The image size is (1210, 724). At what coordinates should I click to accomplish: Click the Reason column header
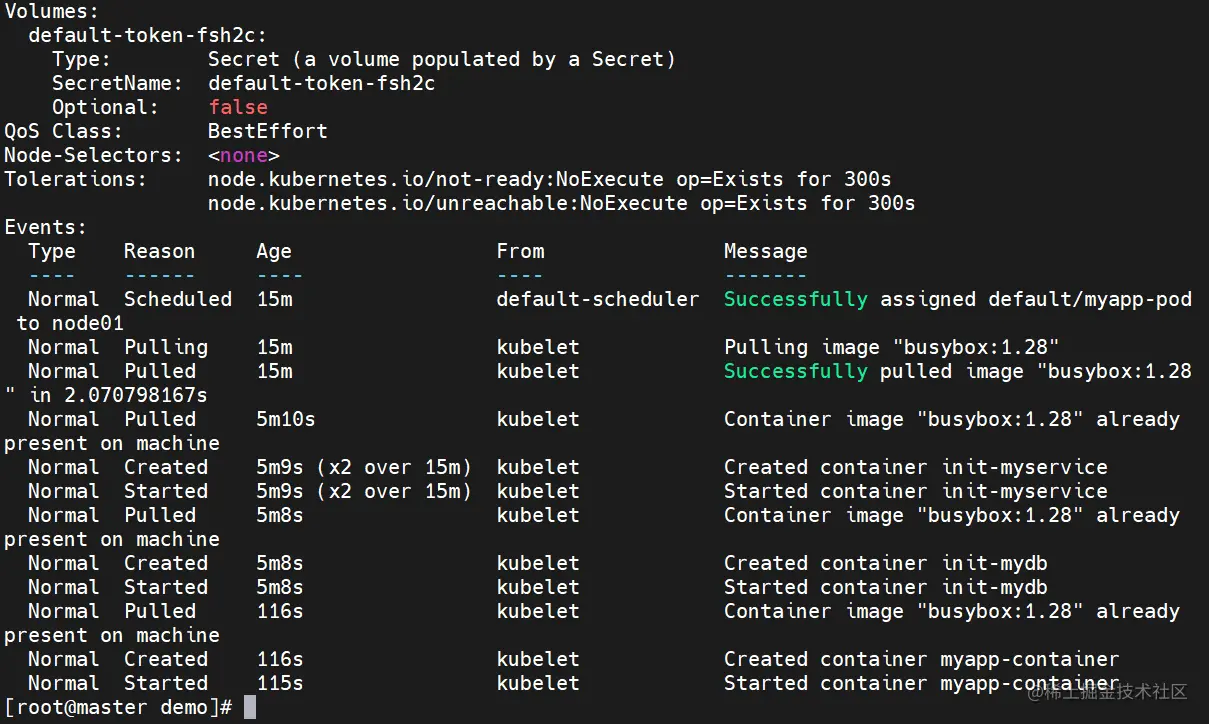(159, 251)
